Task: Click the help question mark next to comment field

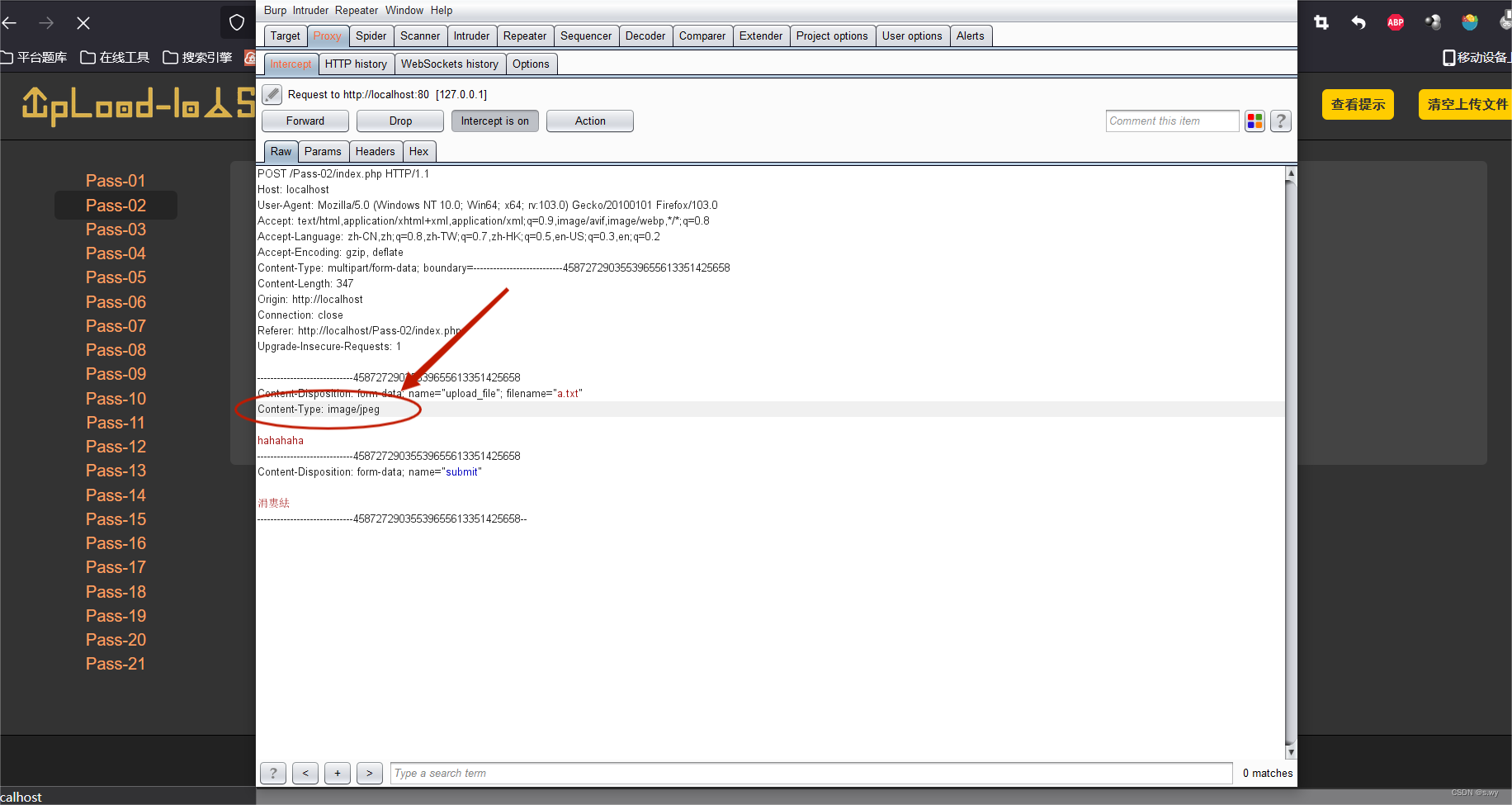Action: pos(1281,121)
